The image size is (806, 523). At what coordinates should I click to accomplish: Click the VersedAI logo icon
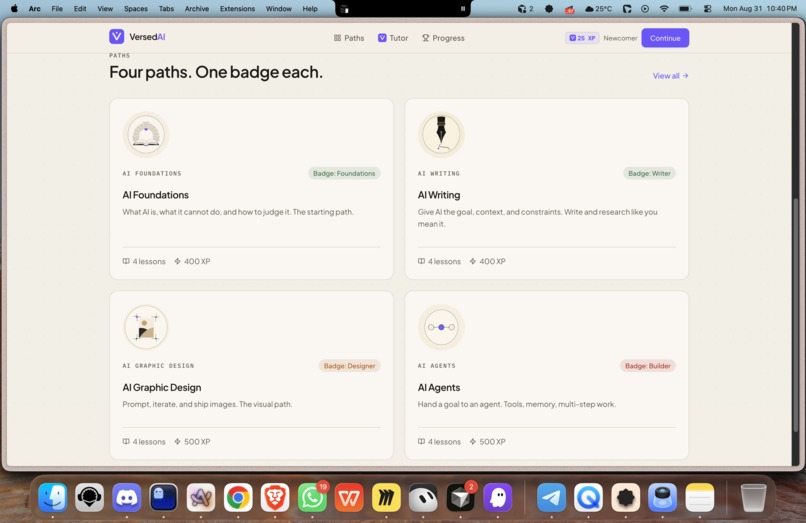coord(117,37)
